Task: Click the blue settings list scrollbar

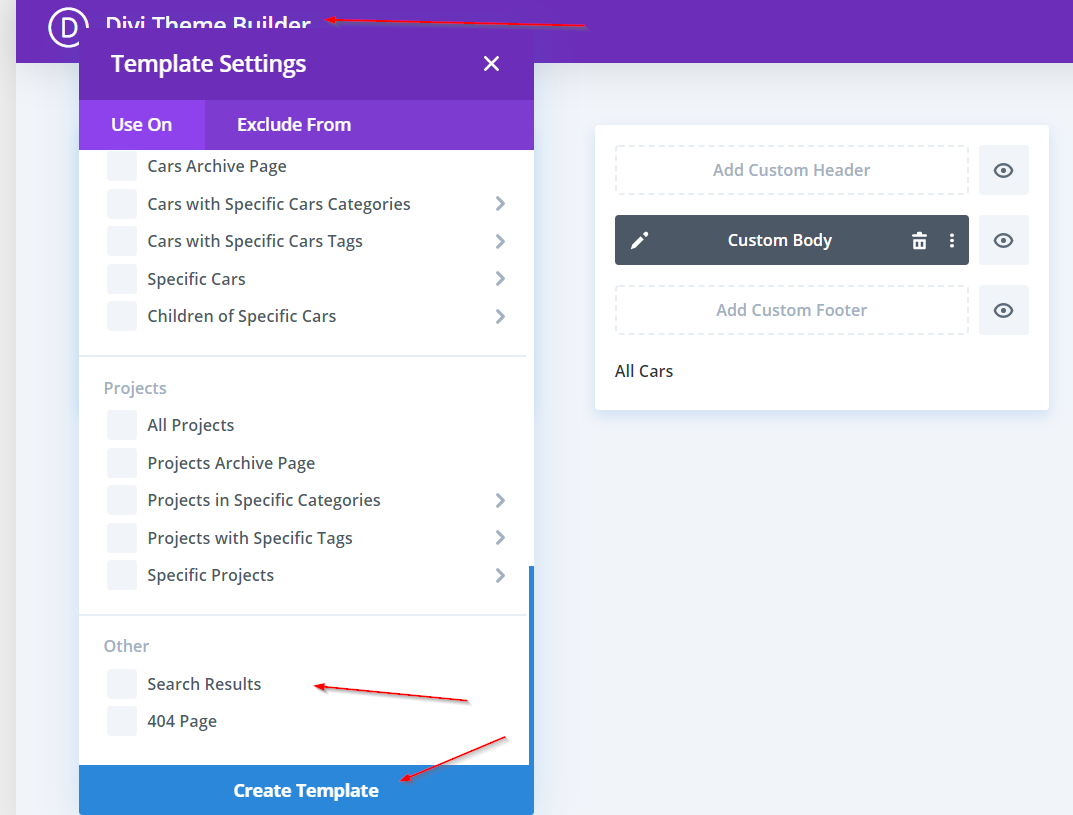Action: point(530,665)
